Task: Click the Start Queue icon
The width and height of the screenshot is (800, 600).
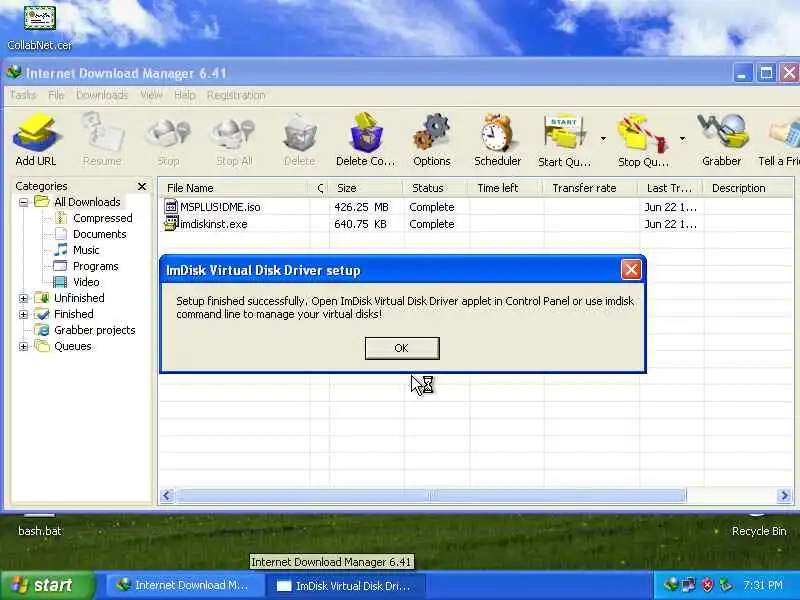Action: click(564, 139)
